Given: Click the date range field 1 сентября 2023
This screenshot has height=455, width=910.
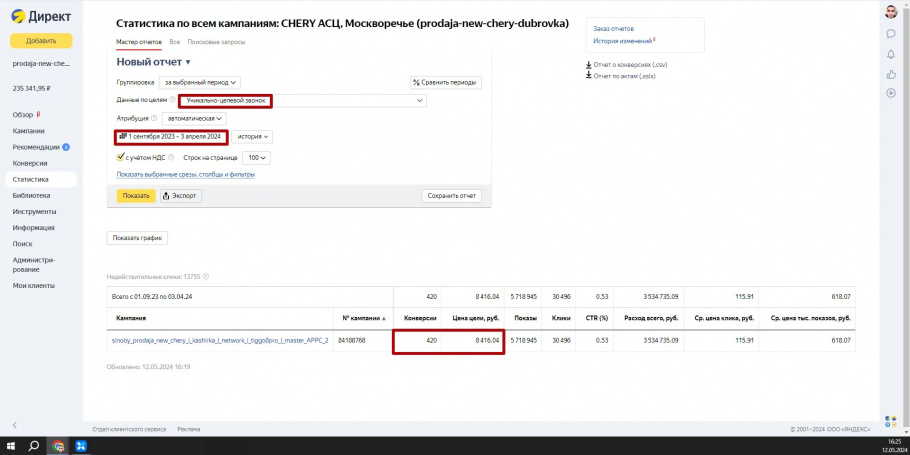Looking at the screenshot, I should tap(171, 136).
